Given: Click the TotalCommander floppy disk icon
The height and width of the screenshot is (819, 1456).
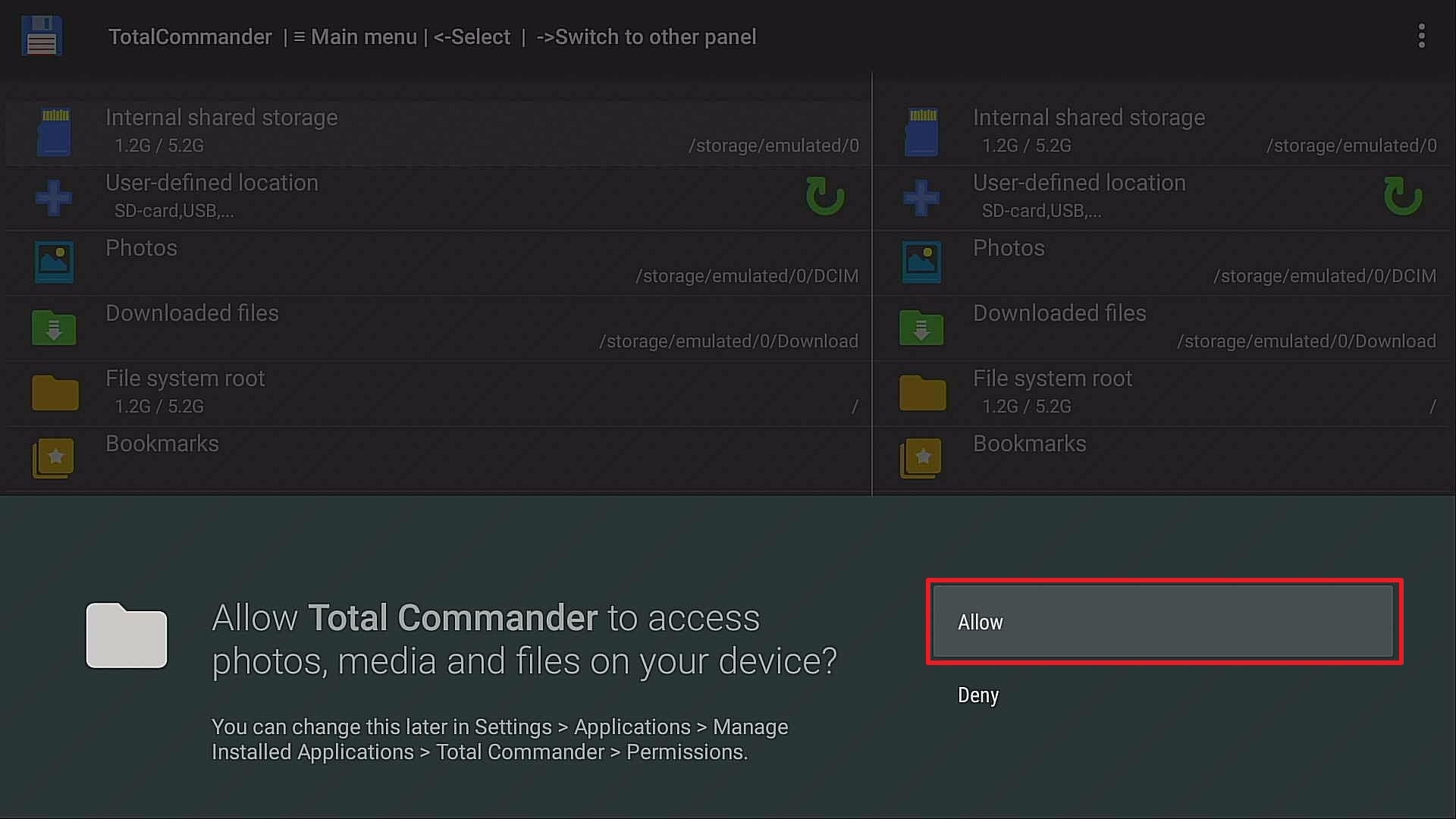Looking at the screenshot, I should coord(42,36).
